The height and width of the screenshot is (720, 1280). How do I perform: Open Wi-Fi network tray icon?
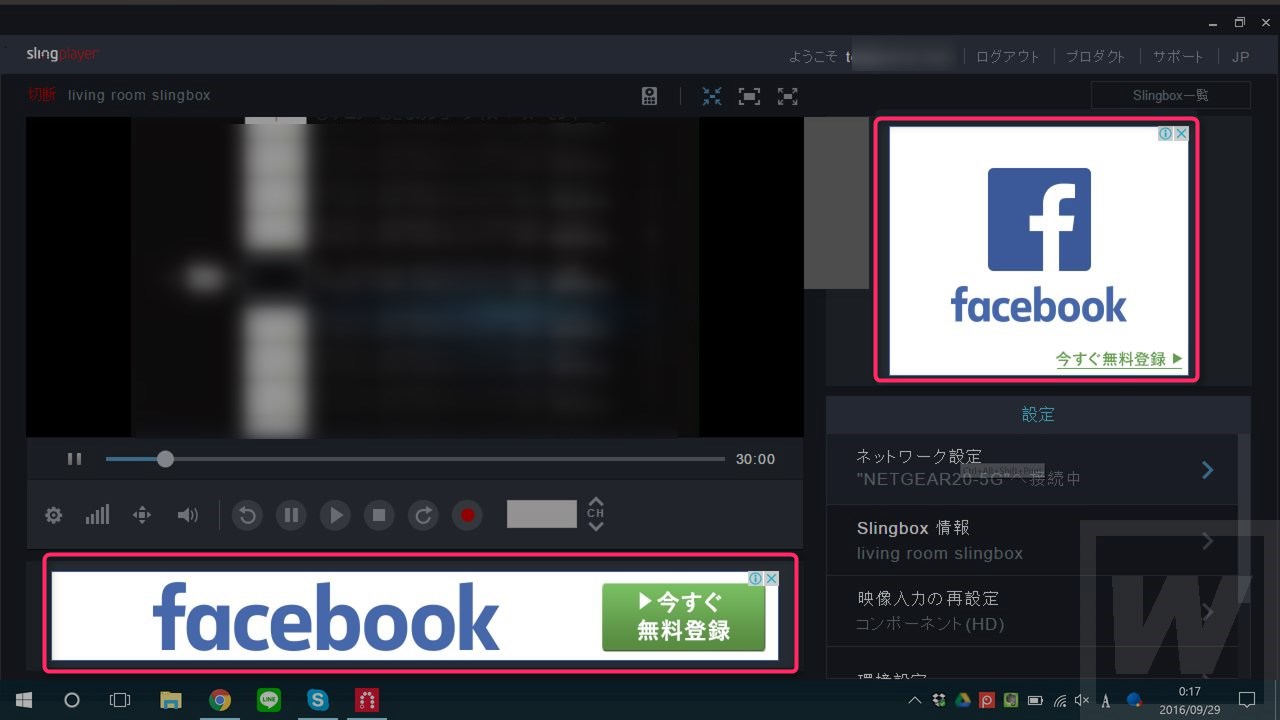pos(1060,700)
